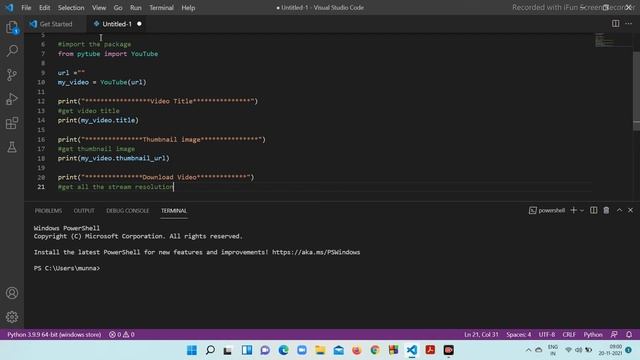Screen dimensions: 640x360
Task: Switch to the OUTPUT panel tab
Action: [84, 211]
